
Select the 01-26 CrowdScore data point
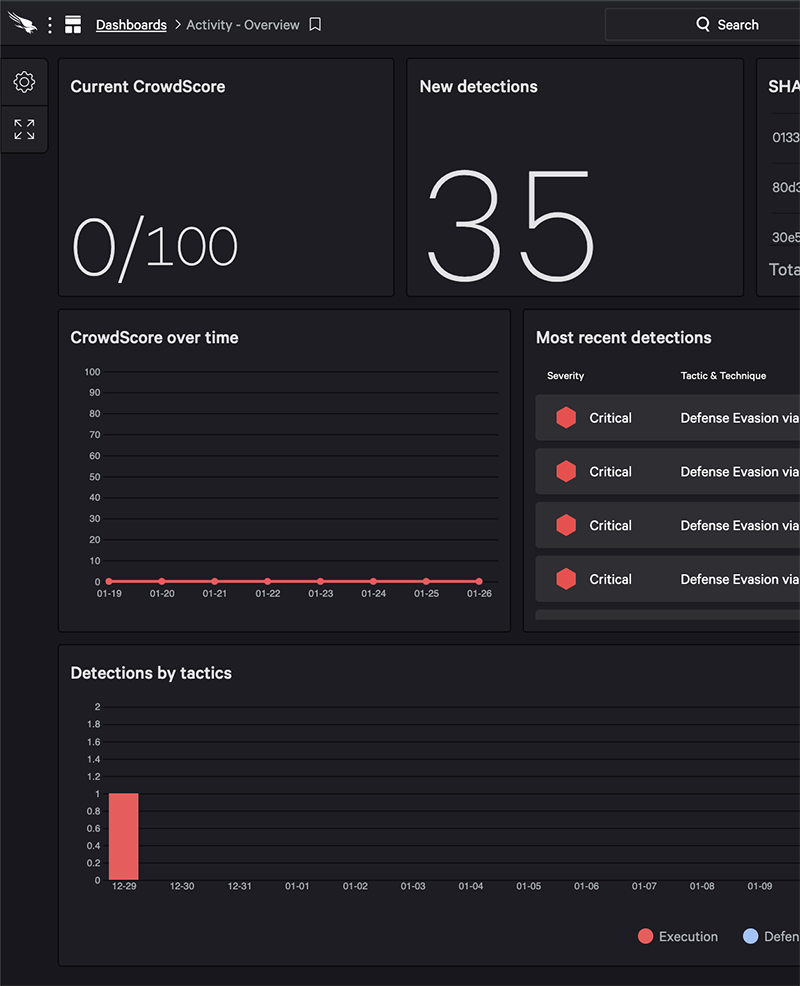[479, 581]
